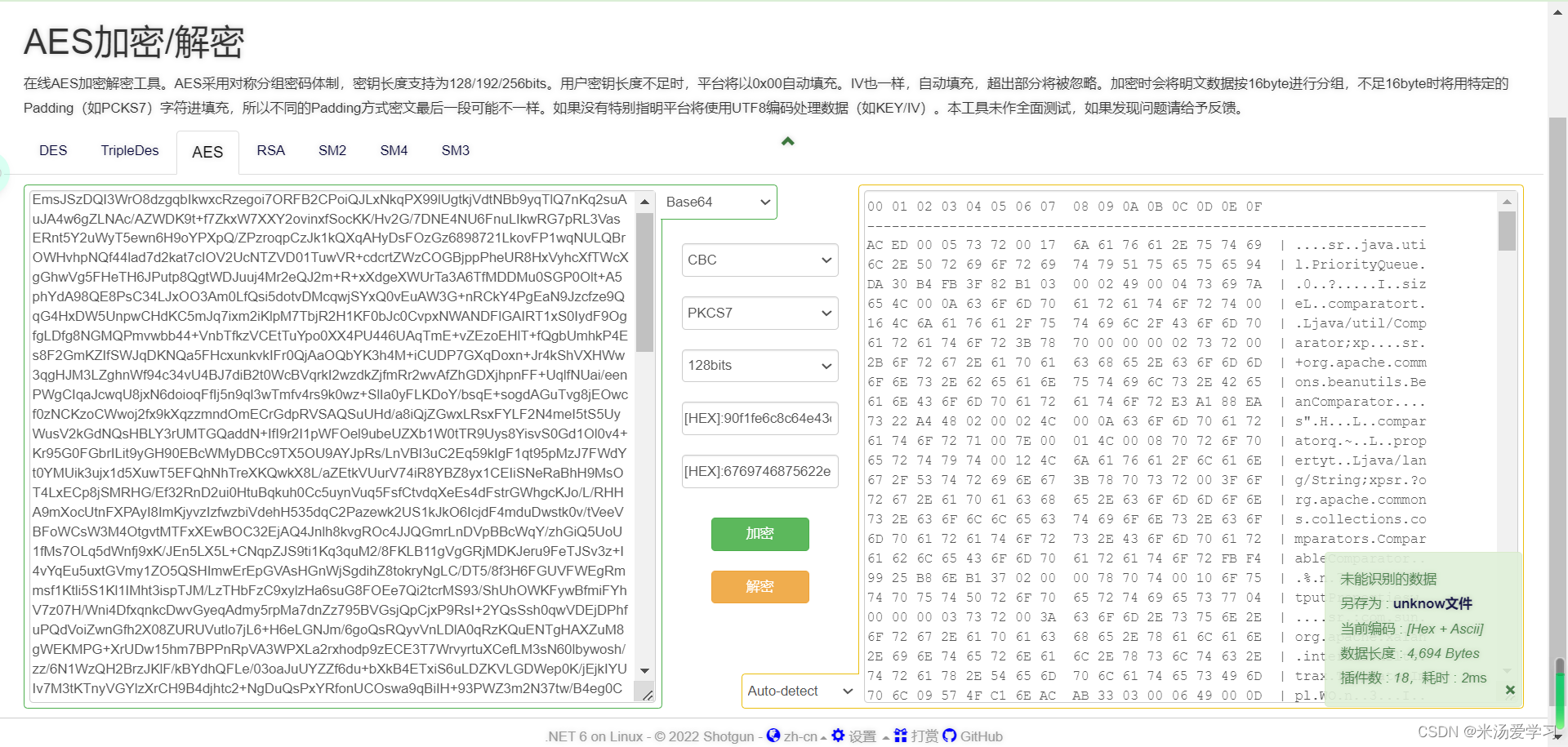Close the green notification popup
Viewport: 1568px width, 747px height.
(x=1510, y=690)
